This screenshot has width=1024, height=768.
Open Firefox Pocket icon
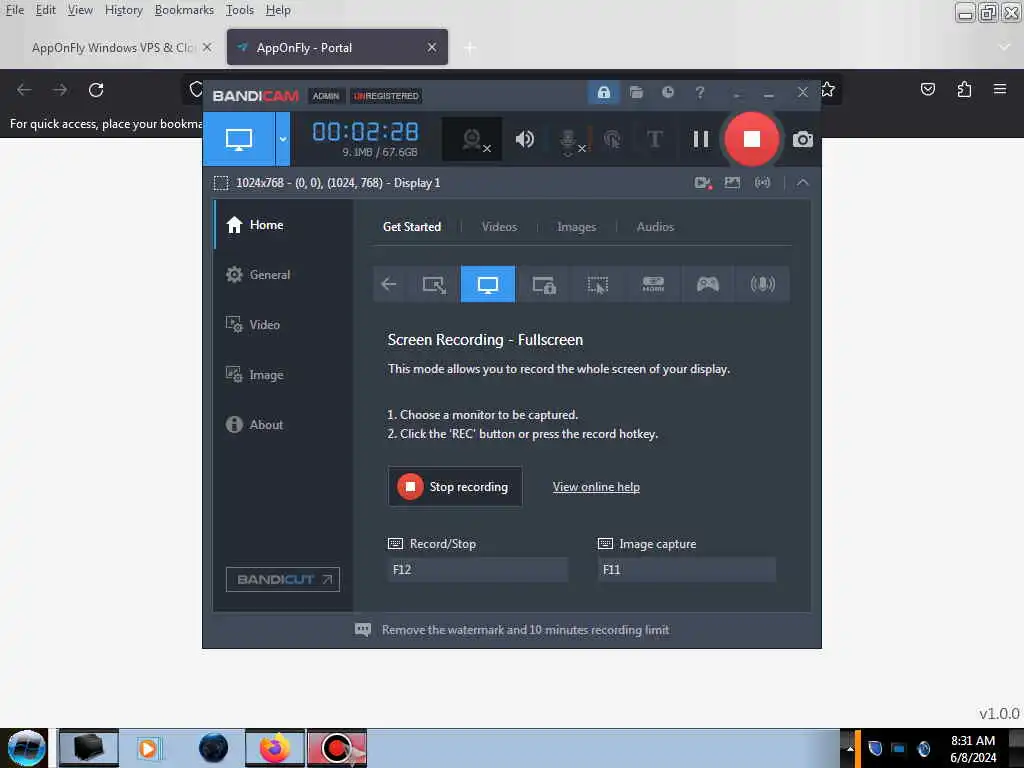pos(927,89)
